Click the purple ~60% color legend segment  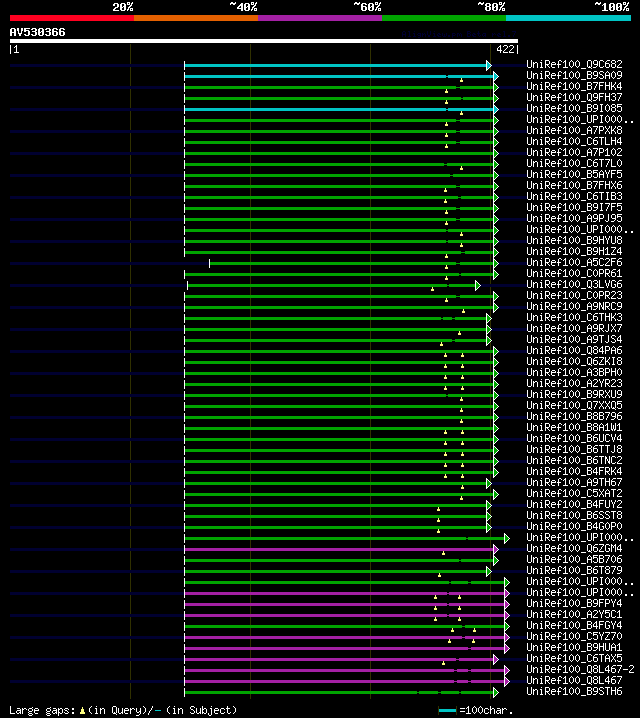(x=320, y=18)
